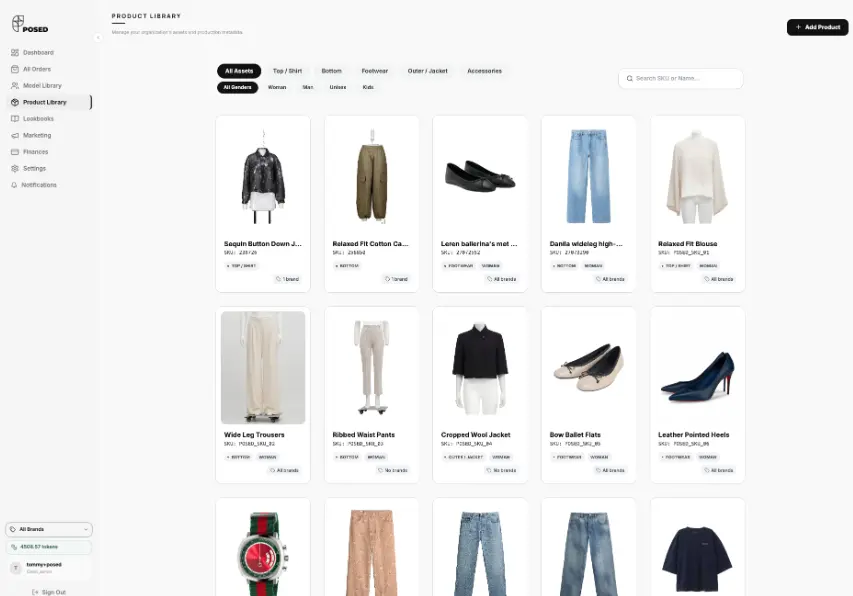The width and height of the screenshot is (853, 596).
Task: Filter gender by Men
Action: (x=308, y=87)
